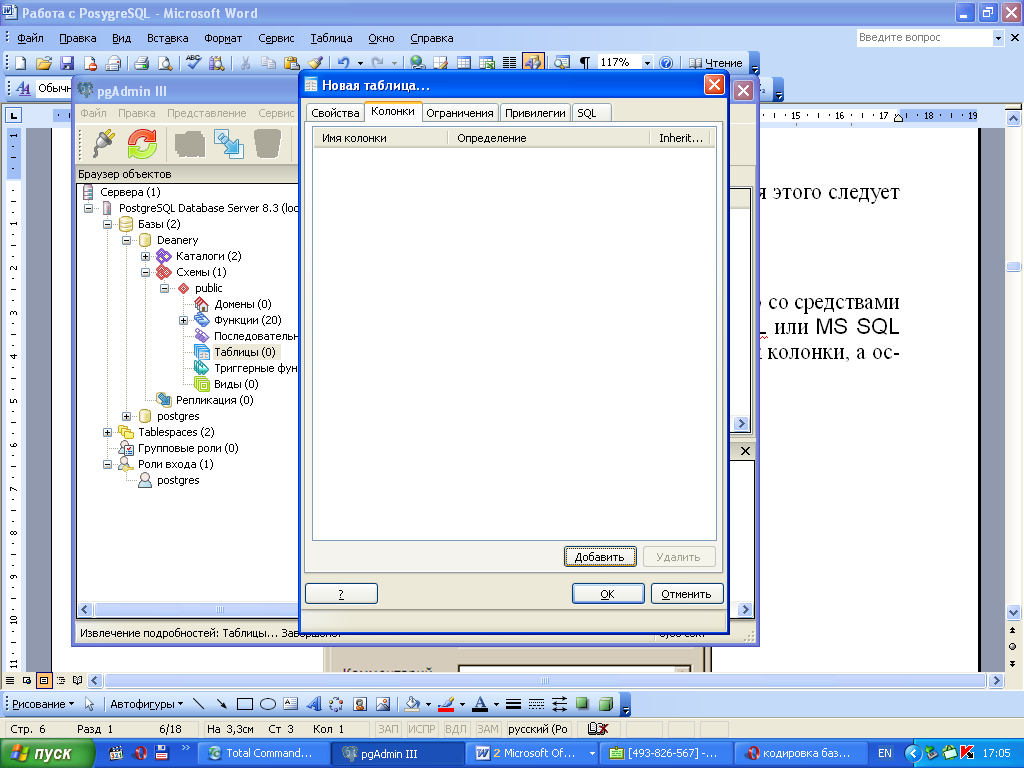Click the Insert Table icon in Word toolbar

(x=464, y=63)
